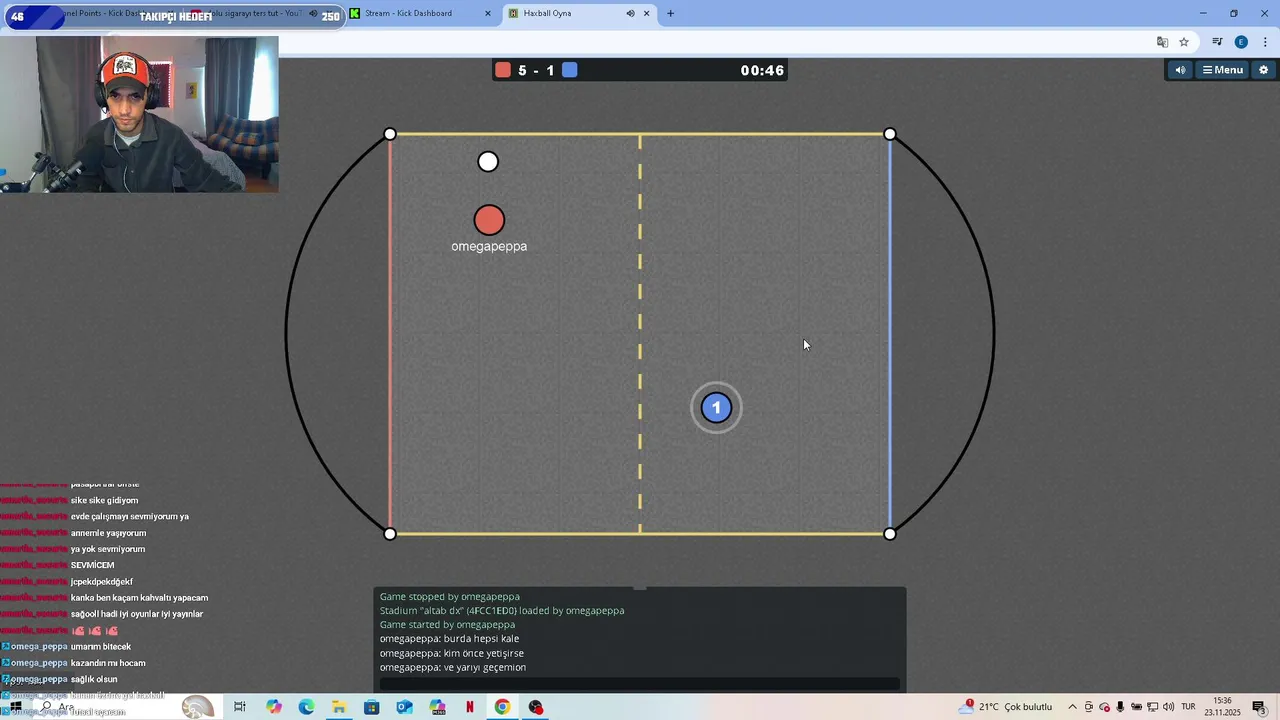The width and height of the screenshot is (1280, 720).
Task: Switch to the Stream - Kick Dashboard tab
Action: coord(420,13)
